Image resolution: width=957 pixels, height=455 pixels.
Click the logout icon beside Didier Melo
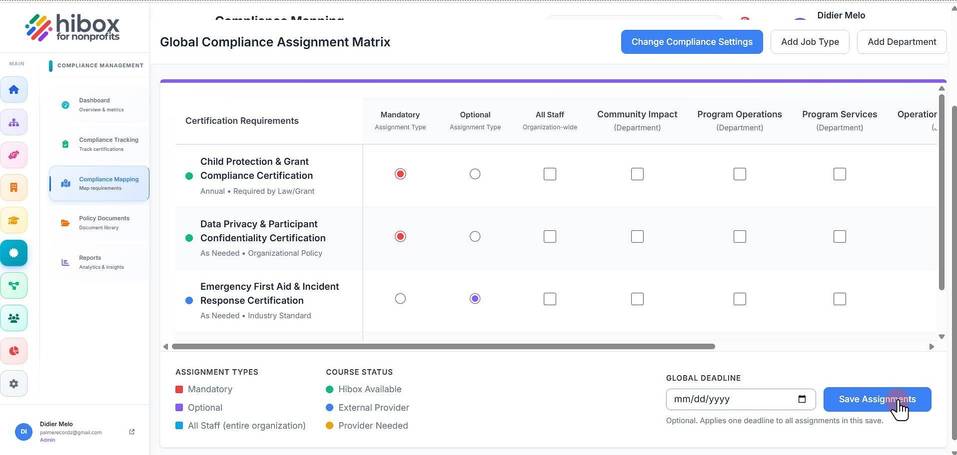(x=132, y=432)
